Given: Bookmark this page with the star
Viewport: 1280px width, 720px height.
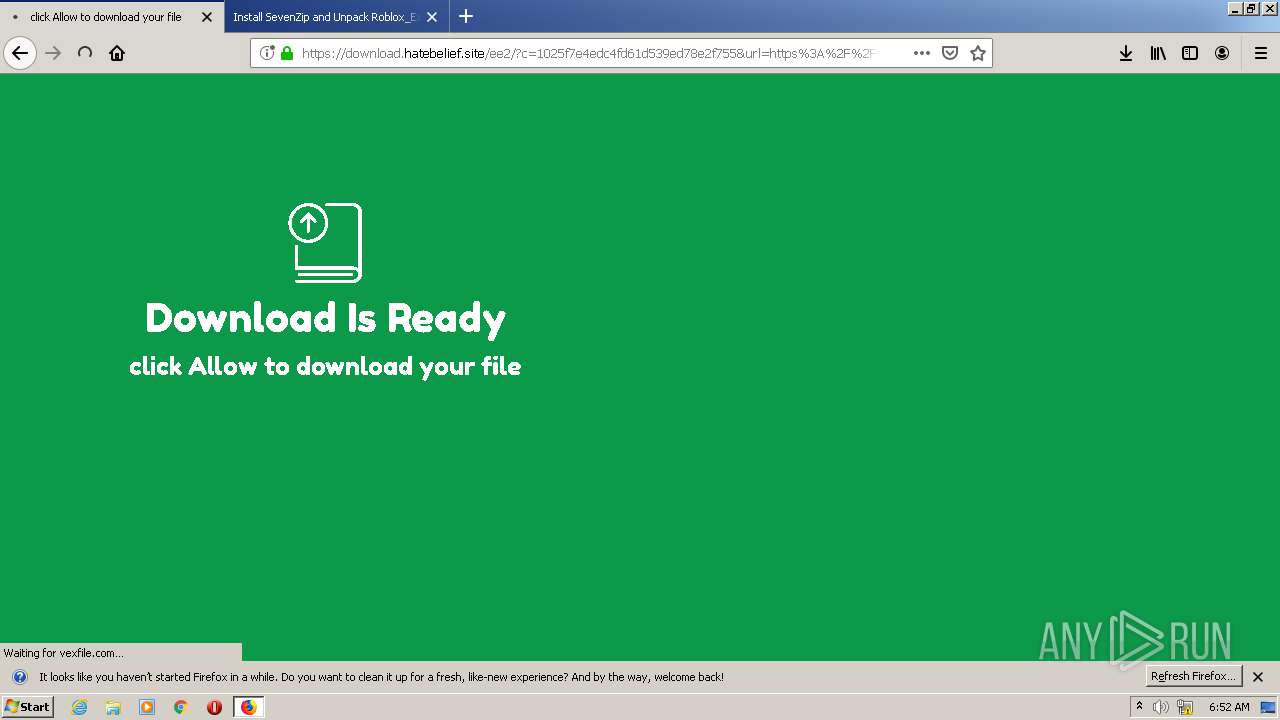Looking at the screenshot, I should click(x=978, y=53).
